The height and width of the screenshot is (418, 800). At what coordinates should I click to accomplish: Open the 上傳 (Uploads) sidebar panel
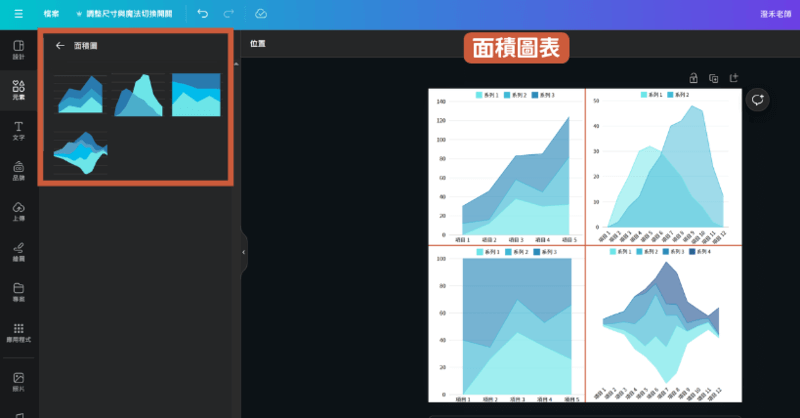click(x=18, y=211)
